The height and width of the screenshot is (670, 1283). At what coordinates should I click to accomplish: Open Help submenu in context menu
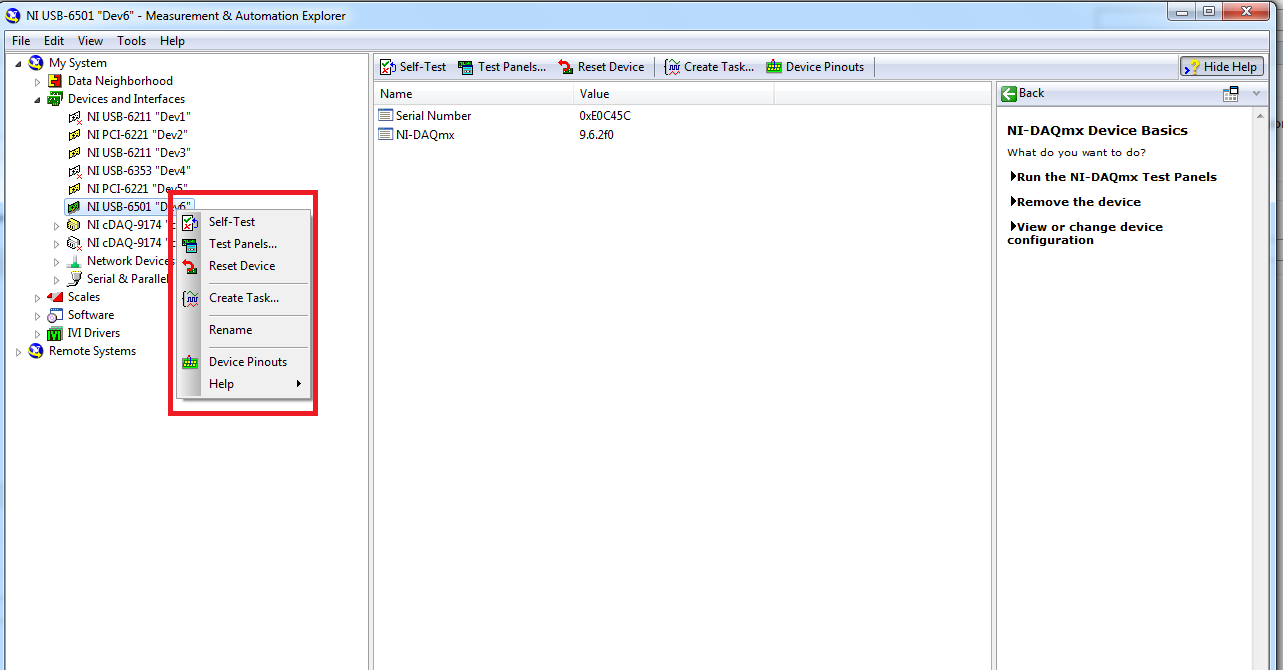click(243, 384)
